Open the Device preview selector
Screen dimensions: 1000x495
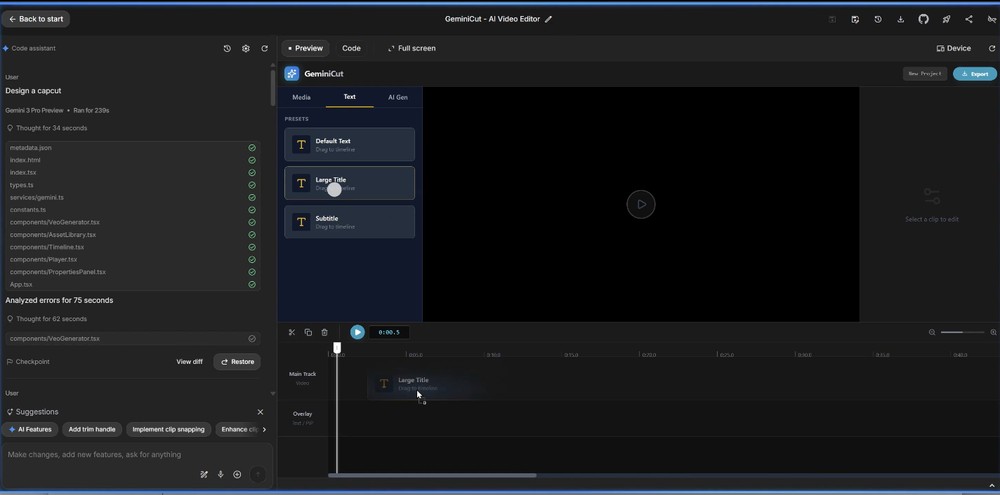953,48
